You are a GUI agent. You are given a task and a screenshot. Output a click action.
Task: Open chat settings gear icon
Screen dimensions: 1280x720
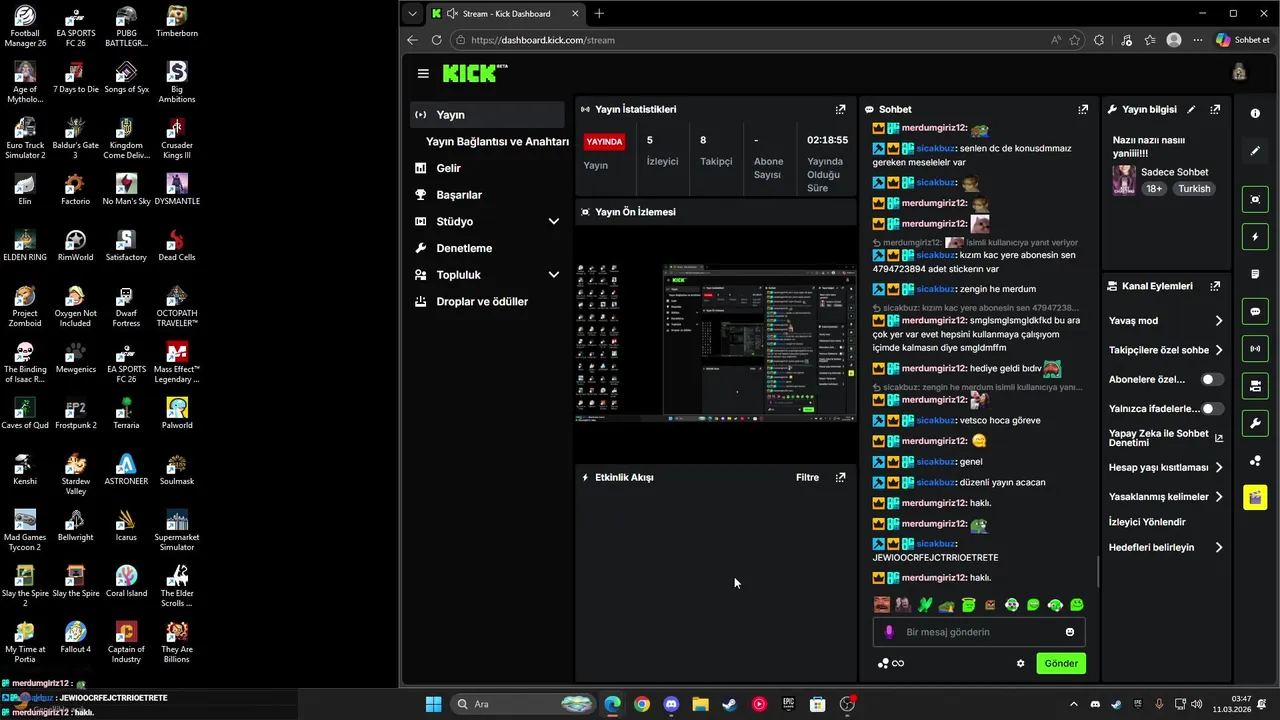[1021, 663]
